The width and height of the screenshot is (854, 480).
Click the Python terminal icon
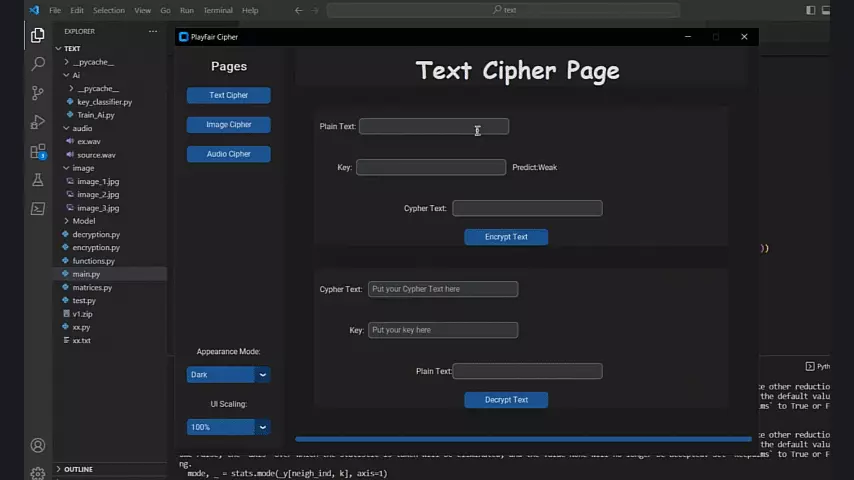[810, 366]
